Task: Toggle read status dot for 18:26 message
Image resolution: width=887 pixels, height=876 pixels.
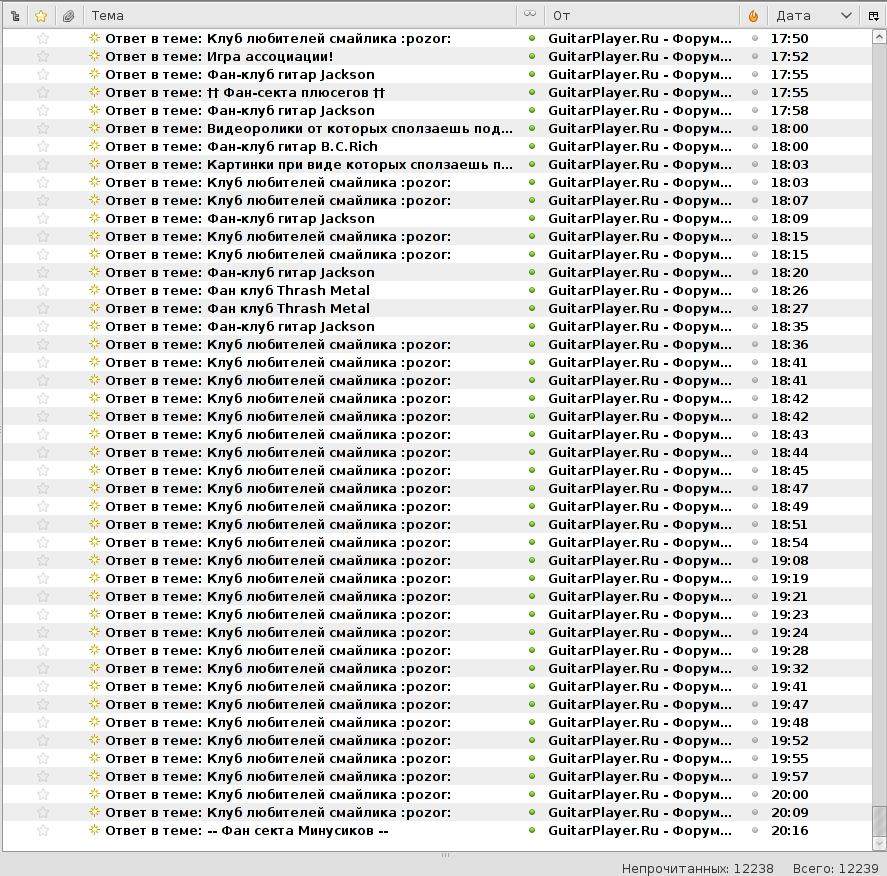Action: tap(532, 290)
